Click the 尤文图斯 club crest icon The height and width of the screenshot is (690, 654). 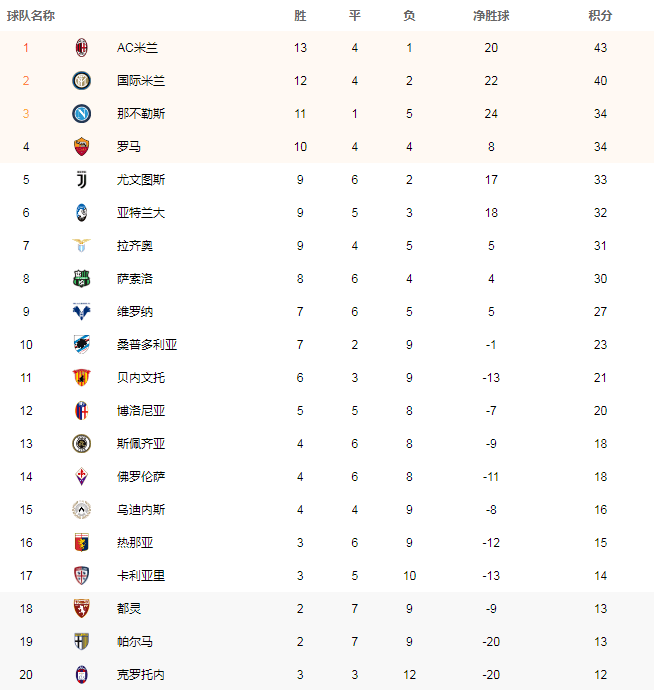[x=82, y=180]
